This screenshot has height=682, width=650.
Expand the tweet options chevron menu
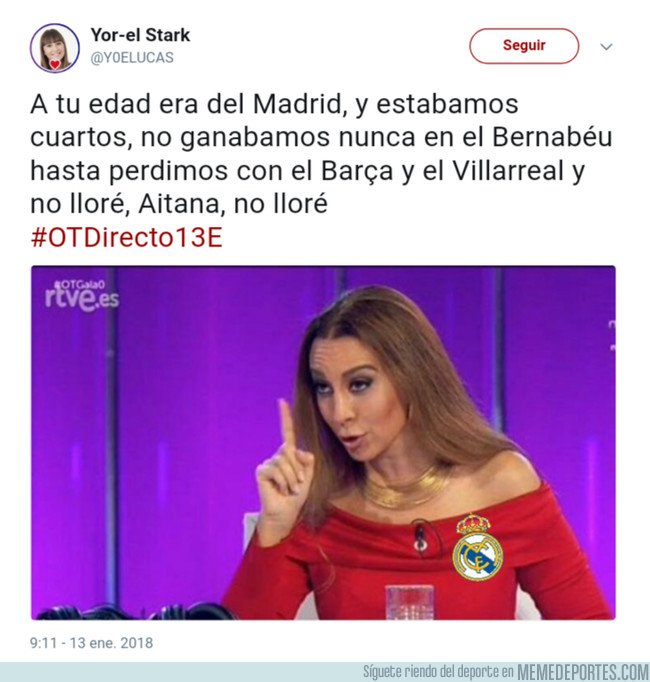[x=606, y=47]
